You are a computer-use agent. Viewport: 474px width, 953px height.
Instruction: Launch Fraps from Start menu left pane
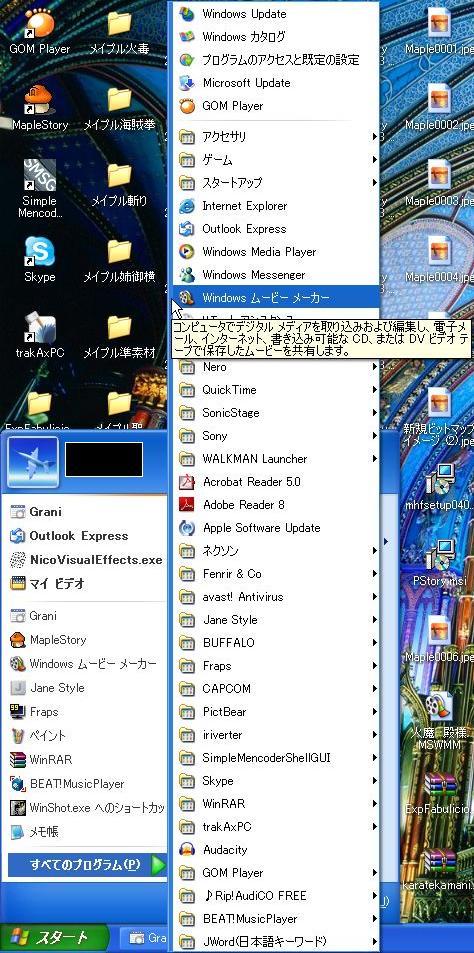(86, 712)
